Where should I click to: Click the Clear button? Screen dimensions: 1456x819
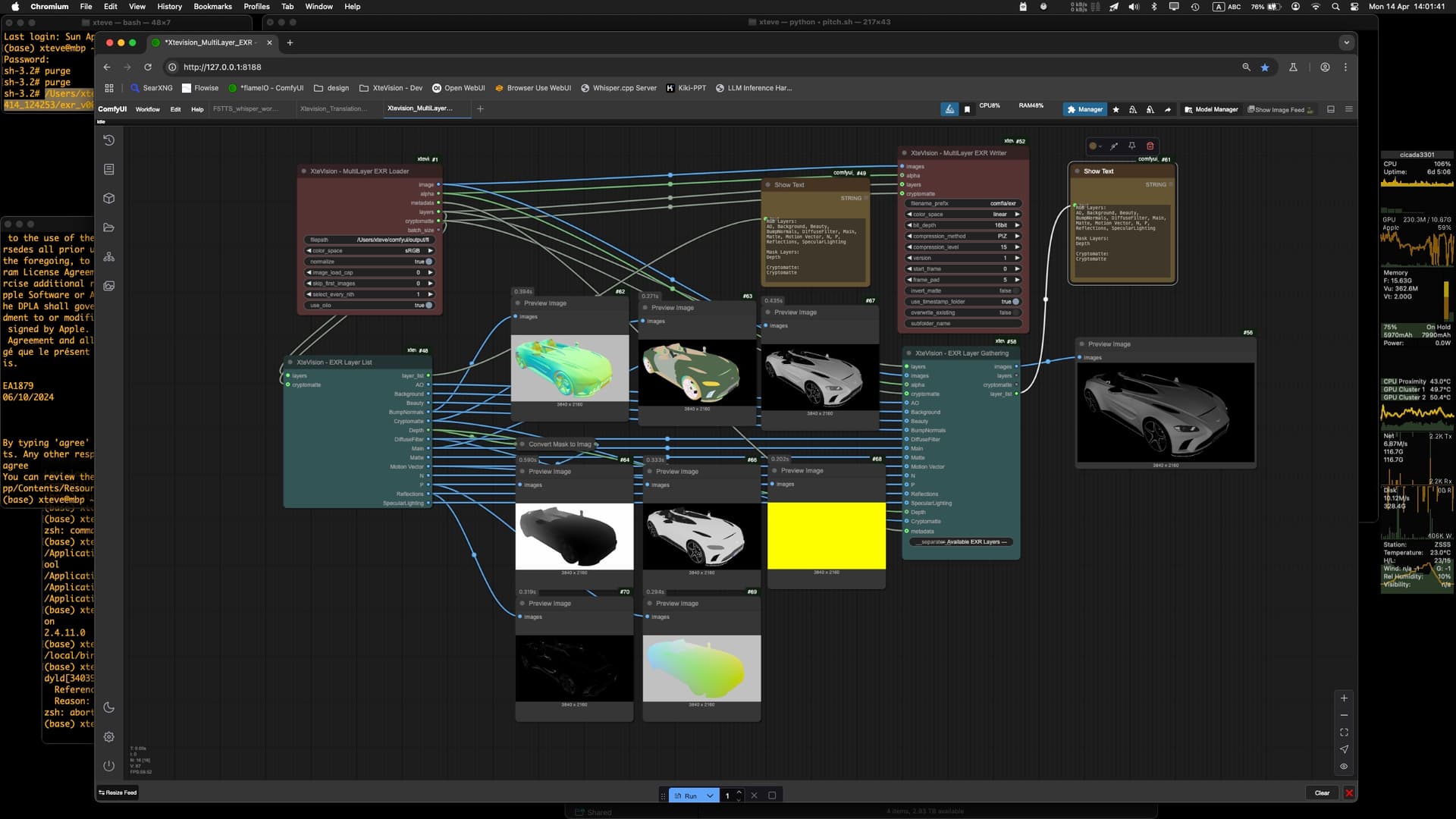pos(1322,793)
